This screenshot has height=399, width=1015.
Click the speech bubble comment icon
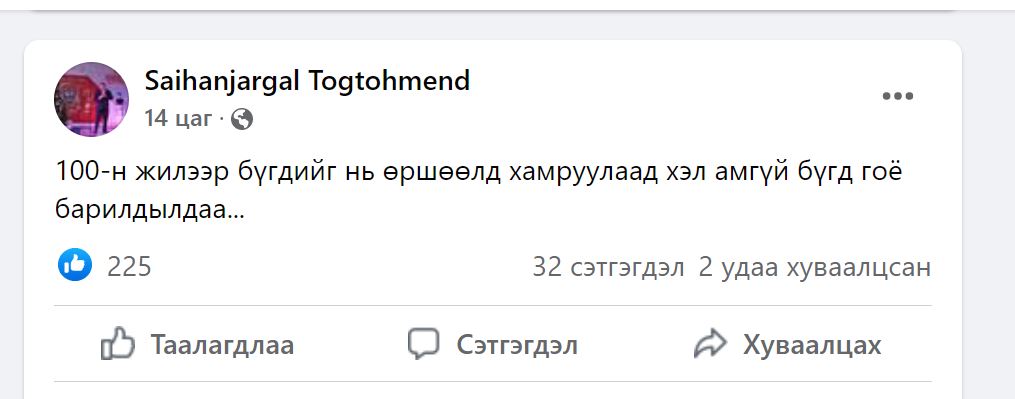[x=423, y=344]
